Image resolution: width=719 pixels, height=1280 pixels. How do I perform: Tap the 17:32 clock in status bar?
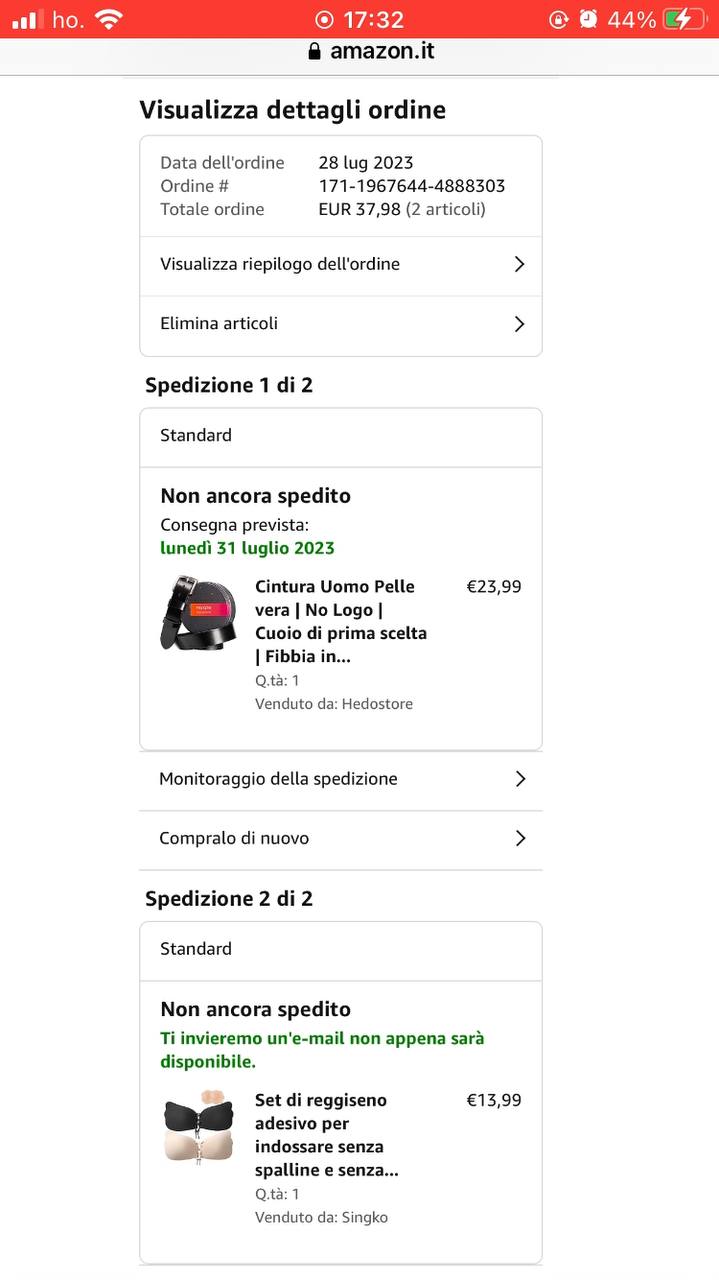point(373,20)
